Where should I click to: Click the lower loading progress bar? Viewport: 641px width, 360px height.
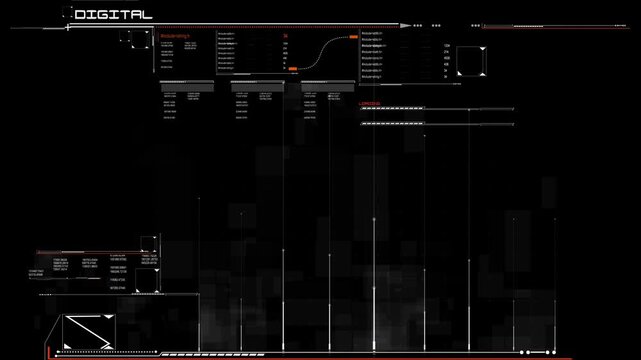(x=437, y=123)
